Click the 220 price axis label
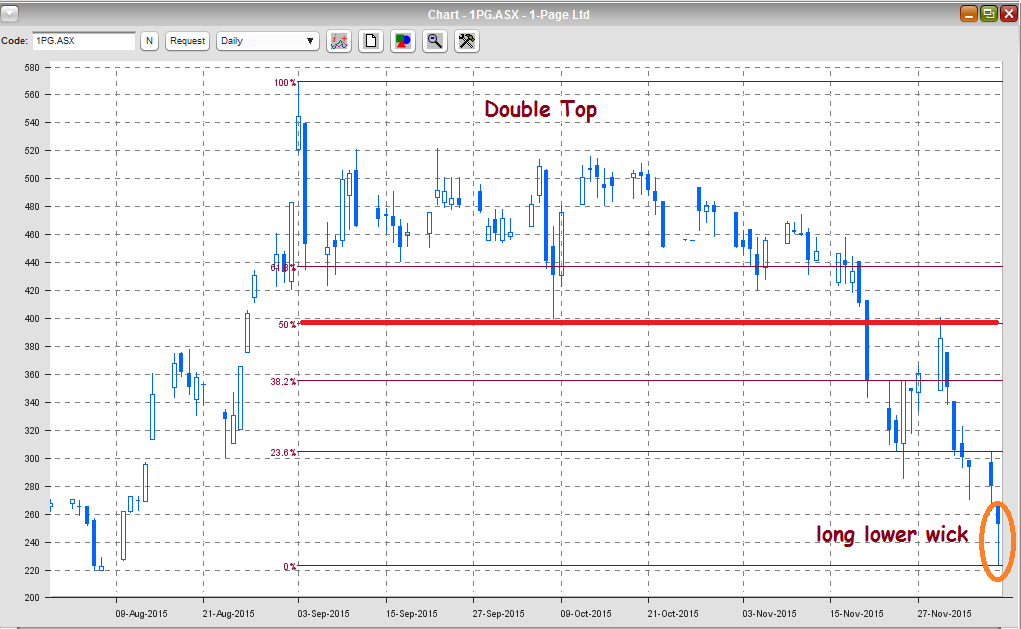 click(x=32, y=571)
